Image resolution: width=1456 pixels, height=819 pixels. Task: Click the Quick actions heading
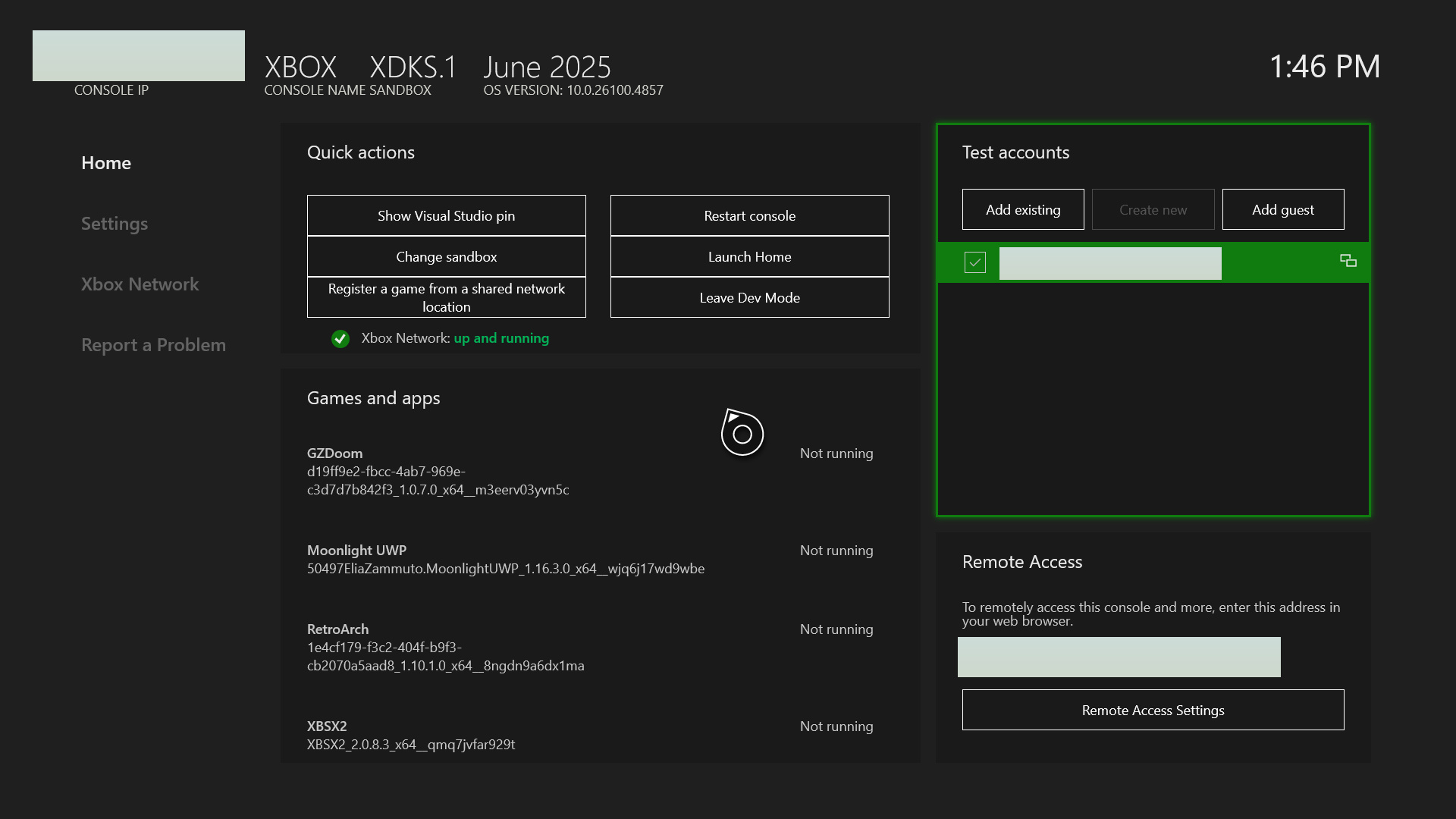pos(361,152)
